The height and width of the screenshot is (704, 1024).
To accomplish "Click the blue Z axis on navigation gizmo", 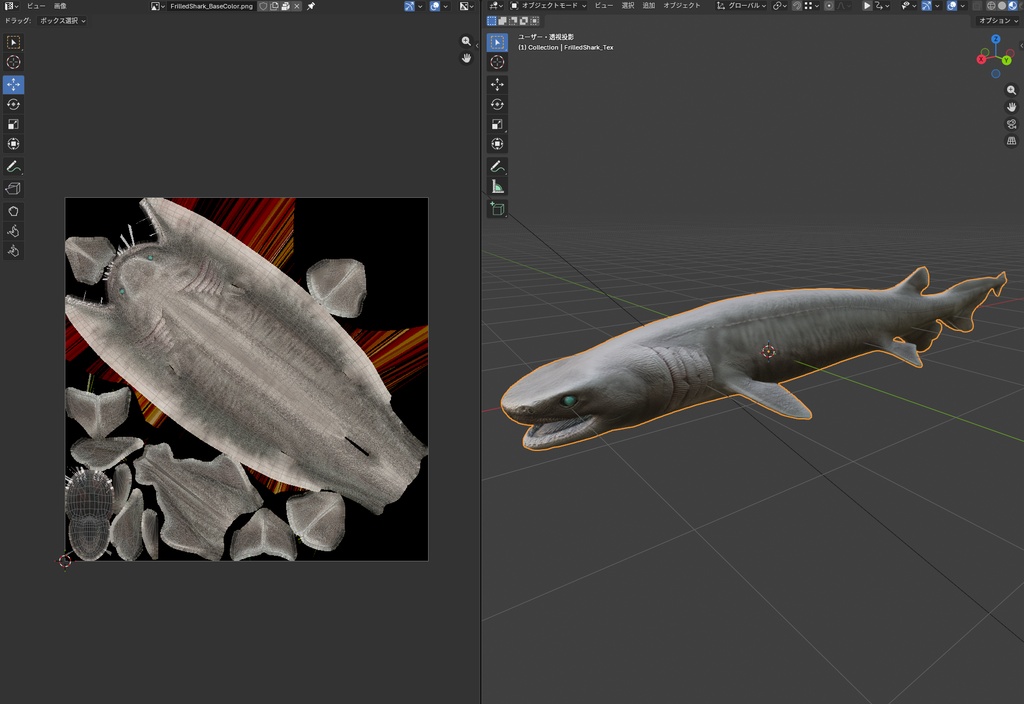I will 995,39.
